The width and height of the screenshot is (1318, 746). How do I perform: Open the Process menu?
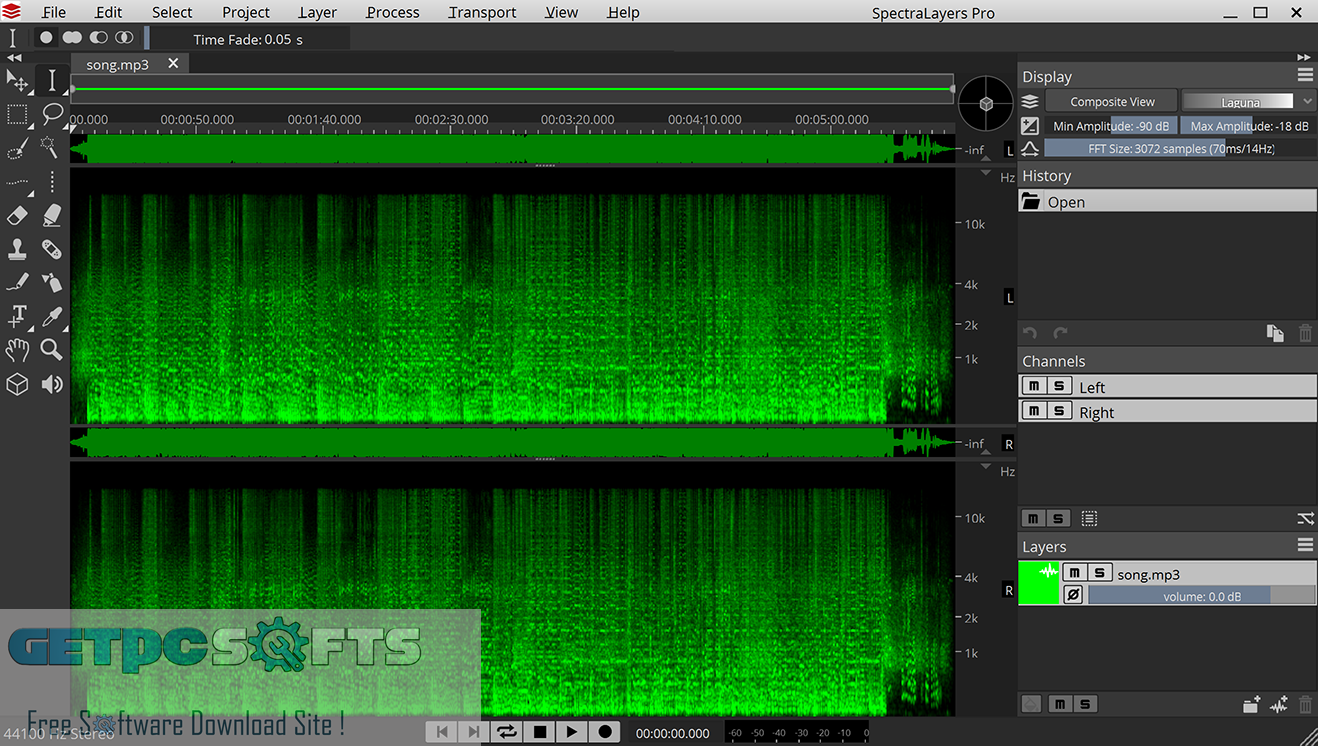(x=393, y=12)
